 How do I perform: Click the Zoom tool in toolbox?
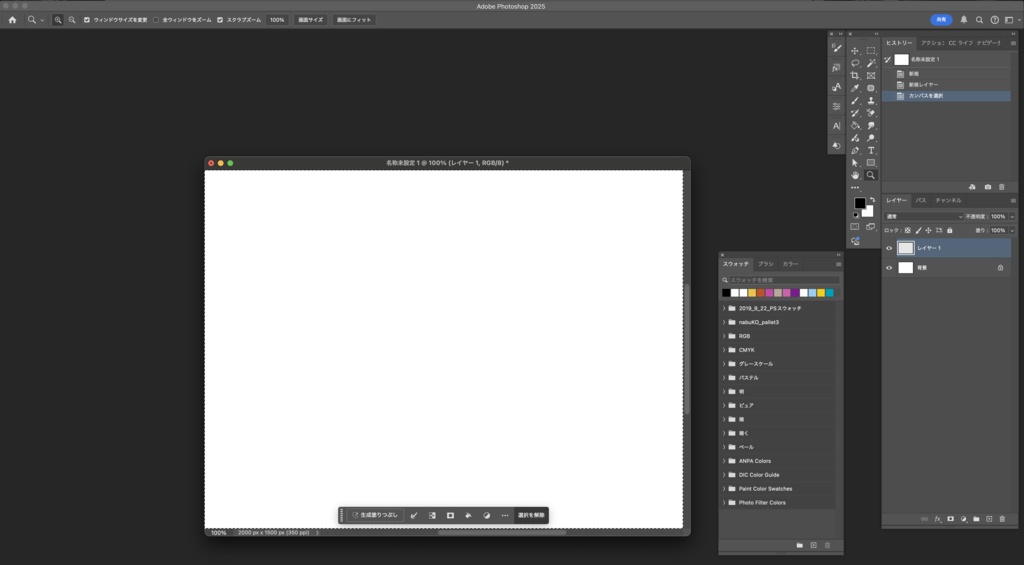click(x=871, y=175)
